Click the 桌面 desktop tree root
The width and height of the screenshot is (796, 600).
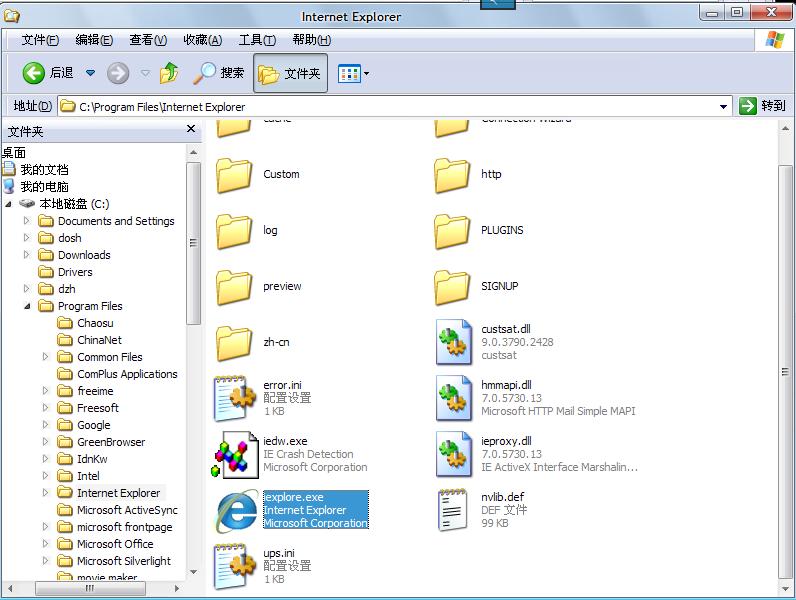tap(14, 153)
